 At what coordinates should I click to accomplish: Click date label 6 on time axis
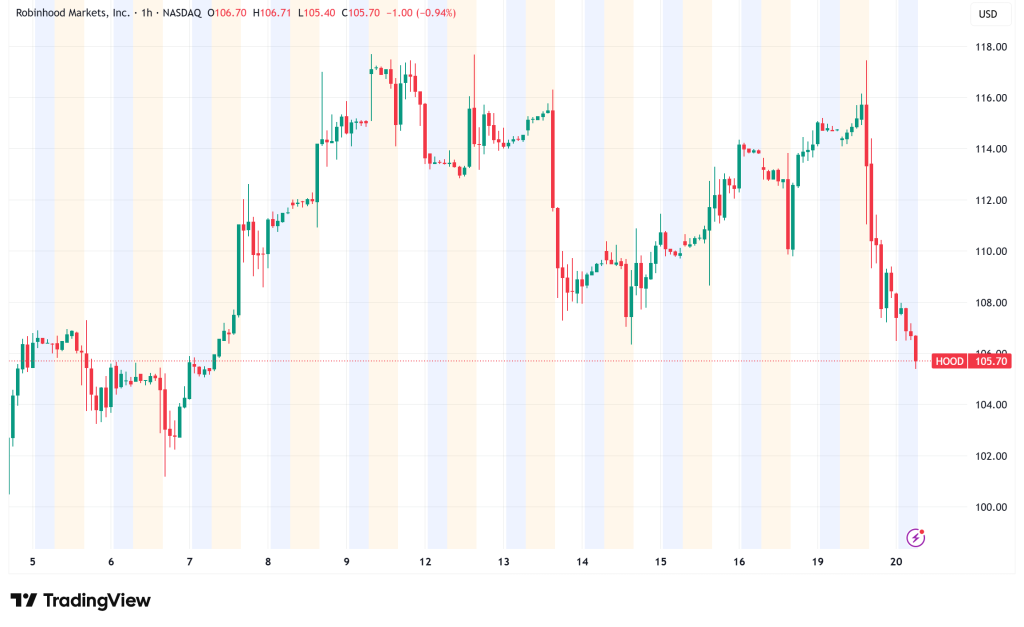click(111, 562)
